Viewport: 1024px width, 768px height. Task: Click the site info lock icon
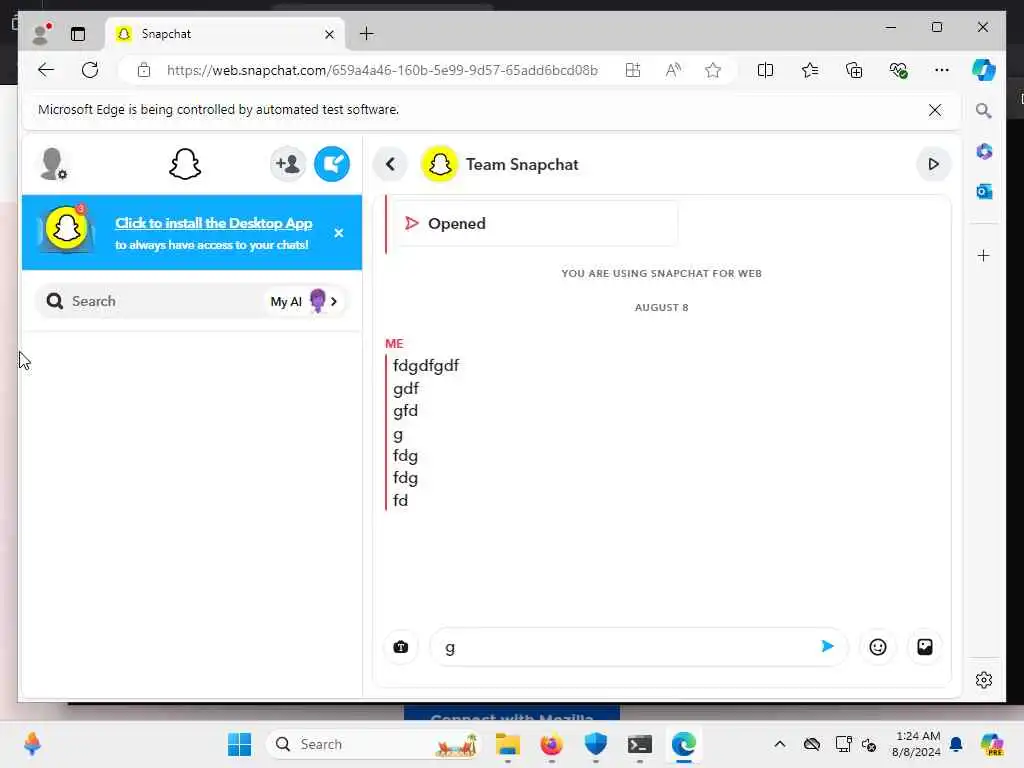point(144,70)
